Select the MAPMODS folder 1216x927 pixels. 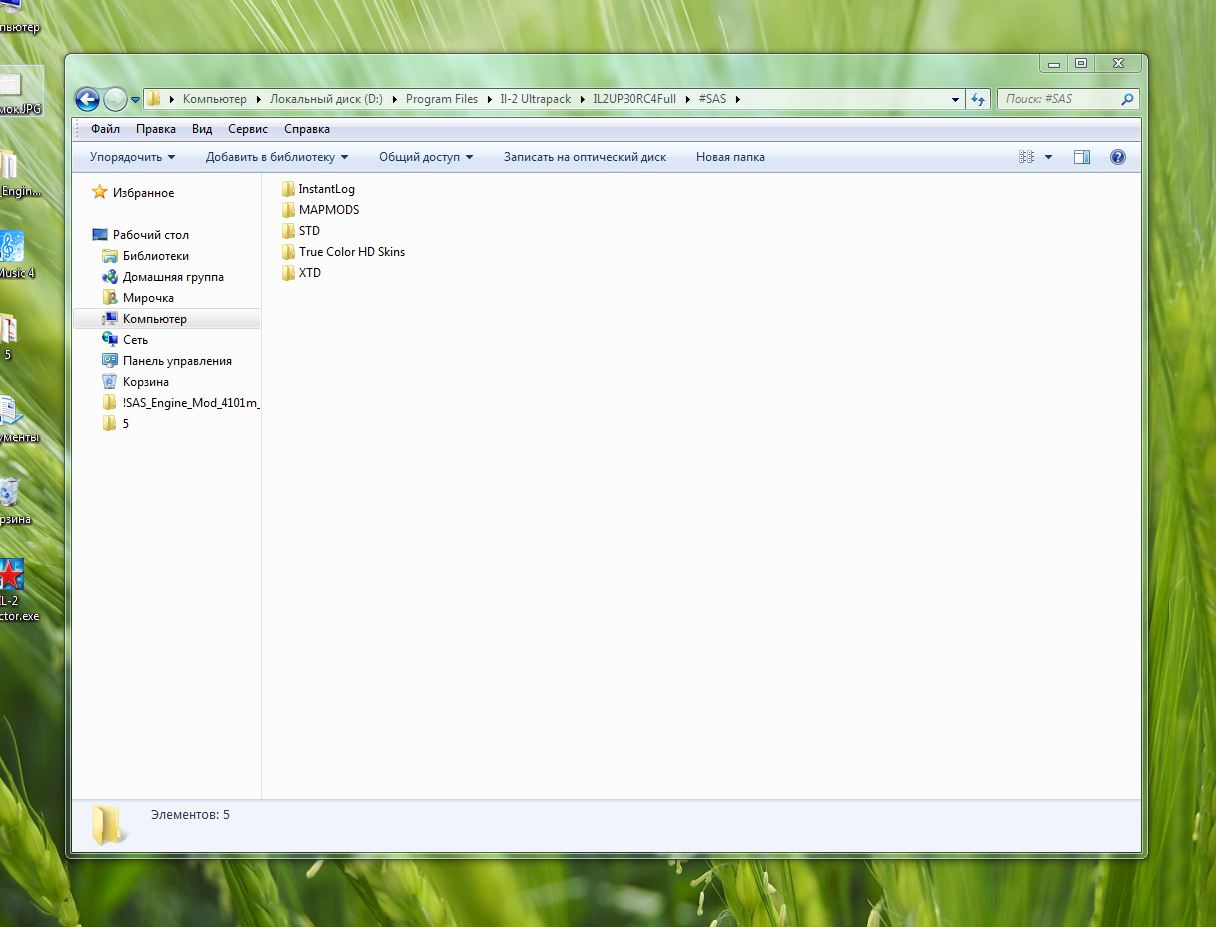(328, 210)
